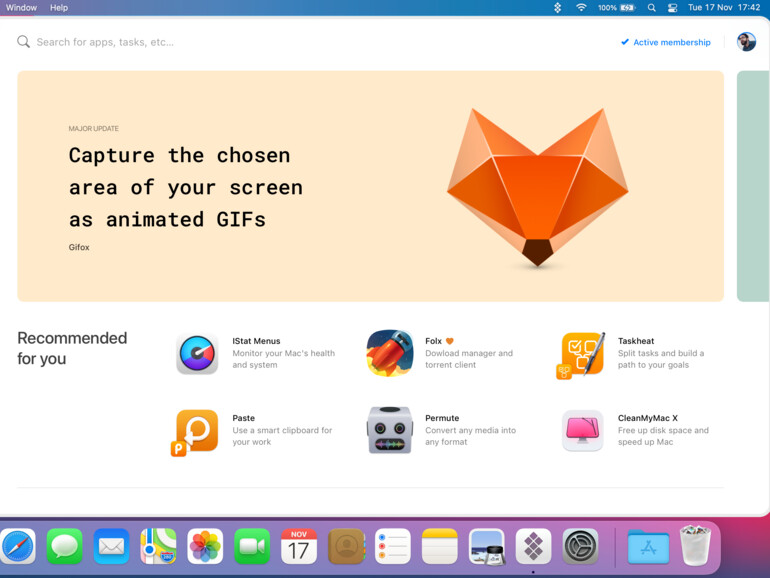Click the iStat Menus title
770x578 pixels.
256,341
